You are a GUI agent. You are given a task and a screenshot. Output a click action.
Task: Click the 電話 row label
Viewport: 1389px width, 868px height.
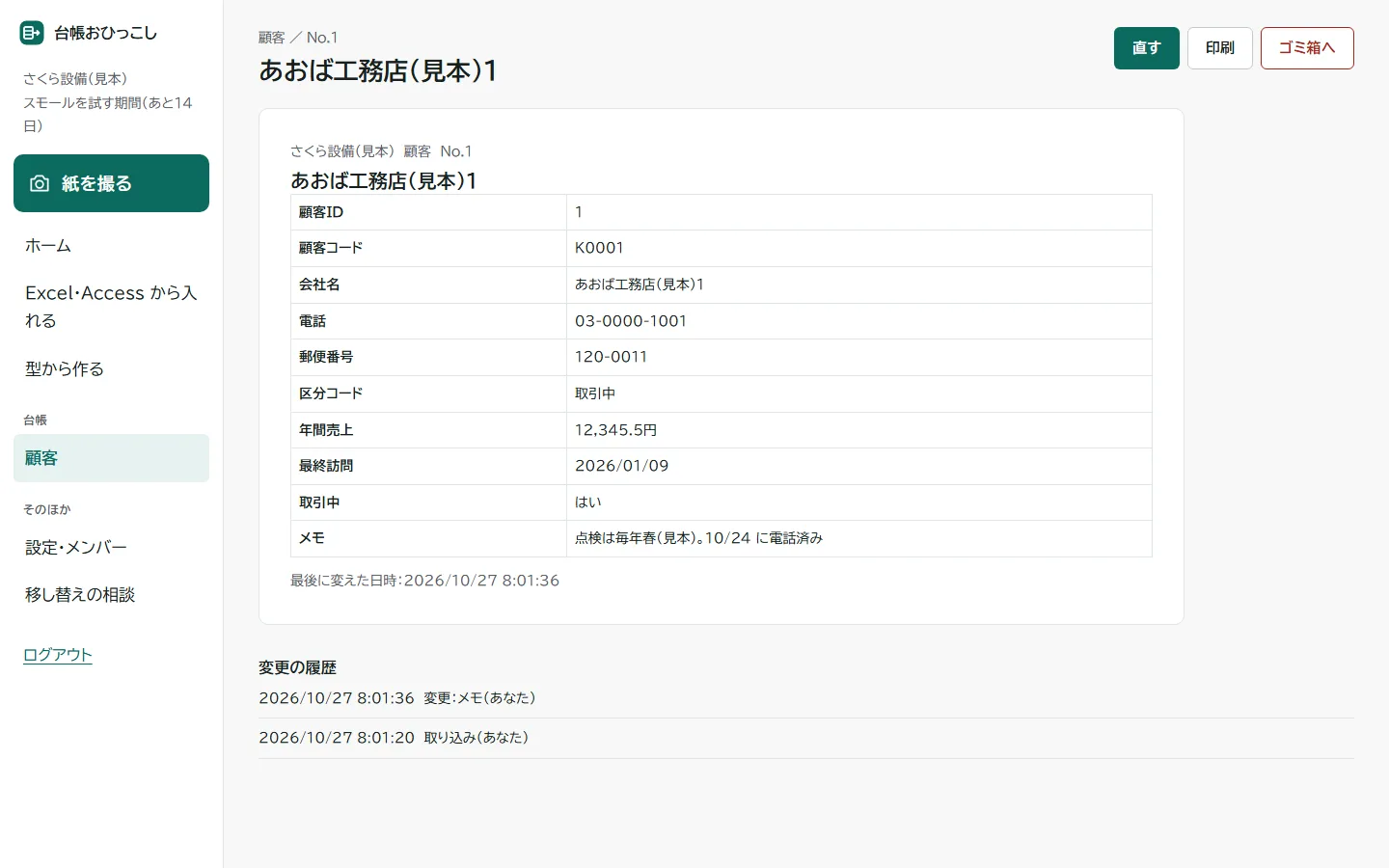coord(313,321)
